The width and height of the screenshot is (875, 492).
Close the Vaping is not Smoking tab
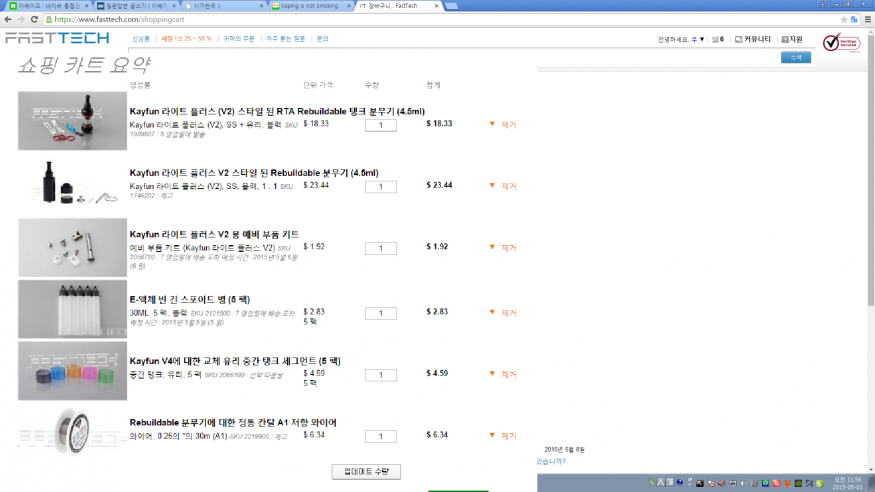point(349,6)
